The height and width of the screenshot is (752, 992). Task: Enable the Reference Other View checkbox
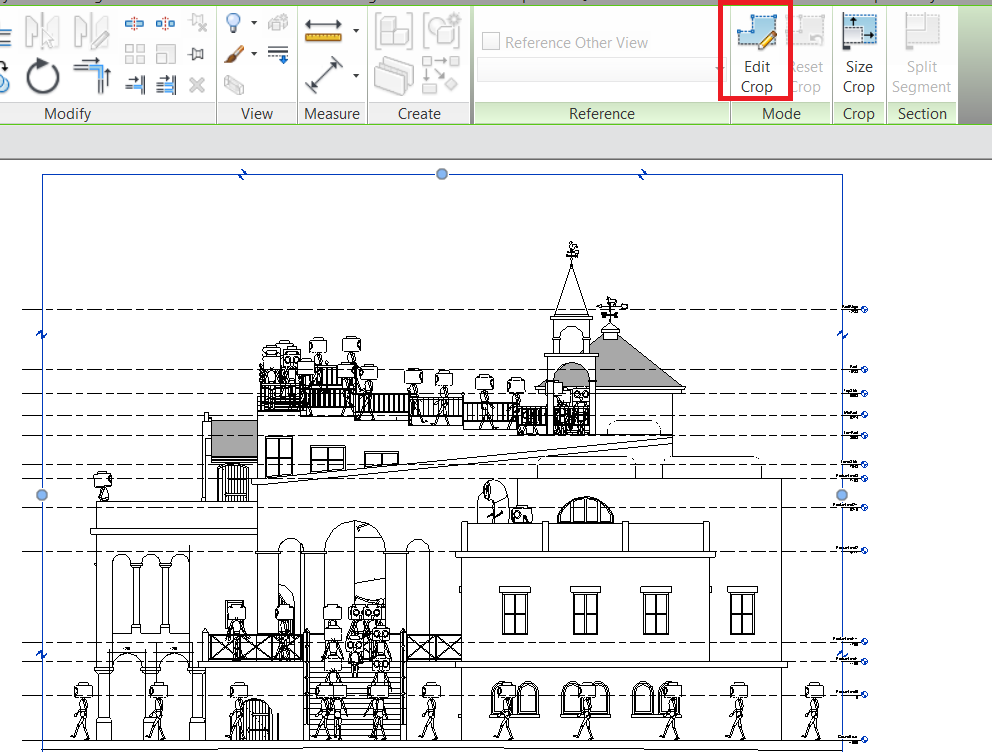click(x=489, y=41)
